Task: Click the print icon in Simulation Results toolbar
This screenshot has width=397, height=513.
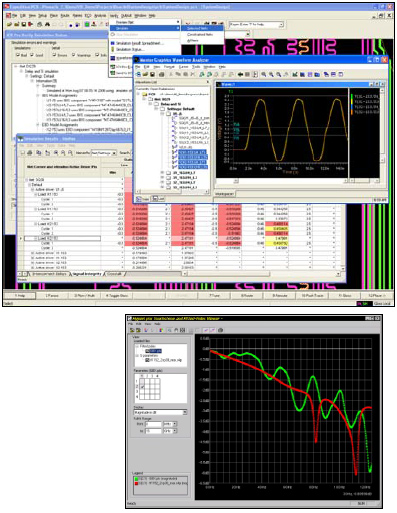Action: click(x=30, y=153)
